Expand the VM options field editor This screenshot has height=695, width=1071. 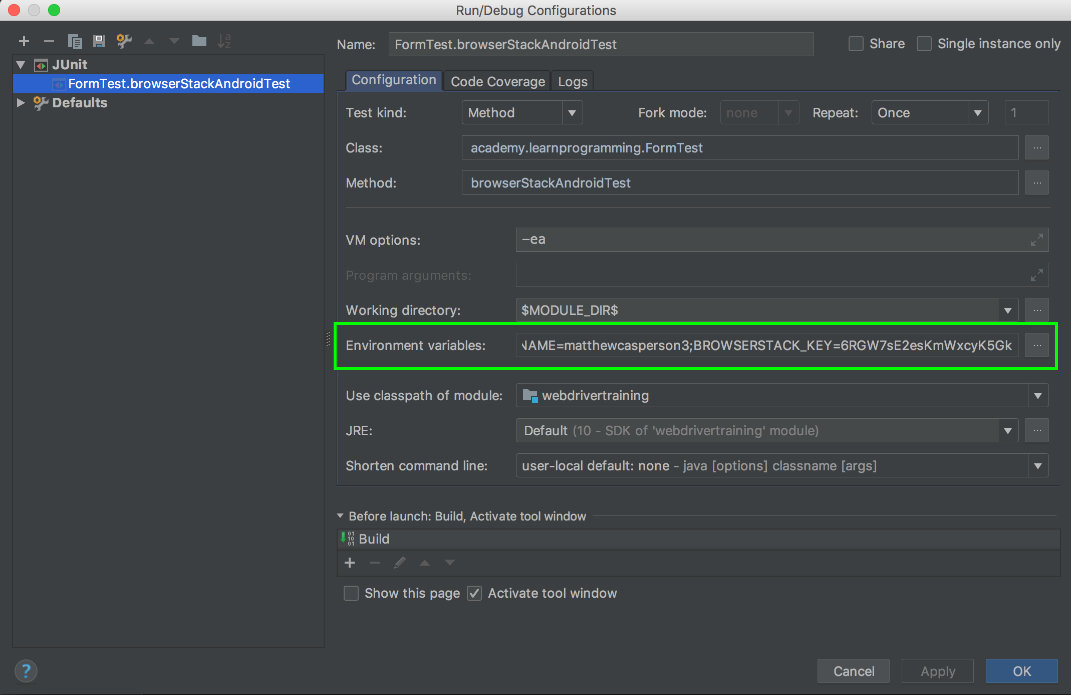point(1037,240)
